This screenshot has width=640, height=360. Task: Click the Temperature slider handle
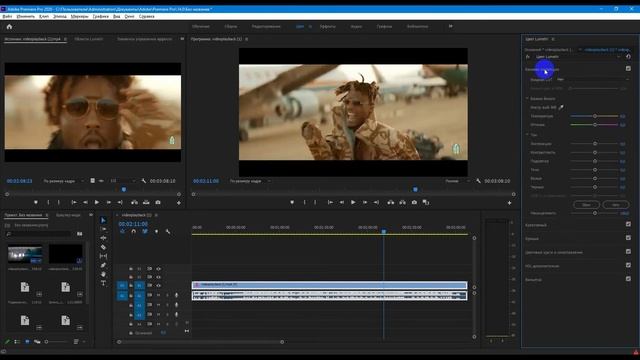(595, 116)
